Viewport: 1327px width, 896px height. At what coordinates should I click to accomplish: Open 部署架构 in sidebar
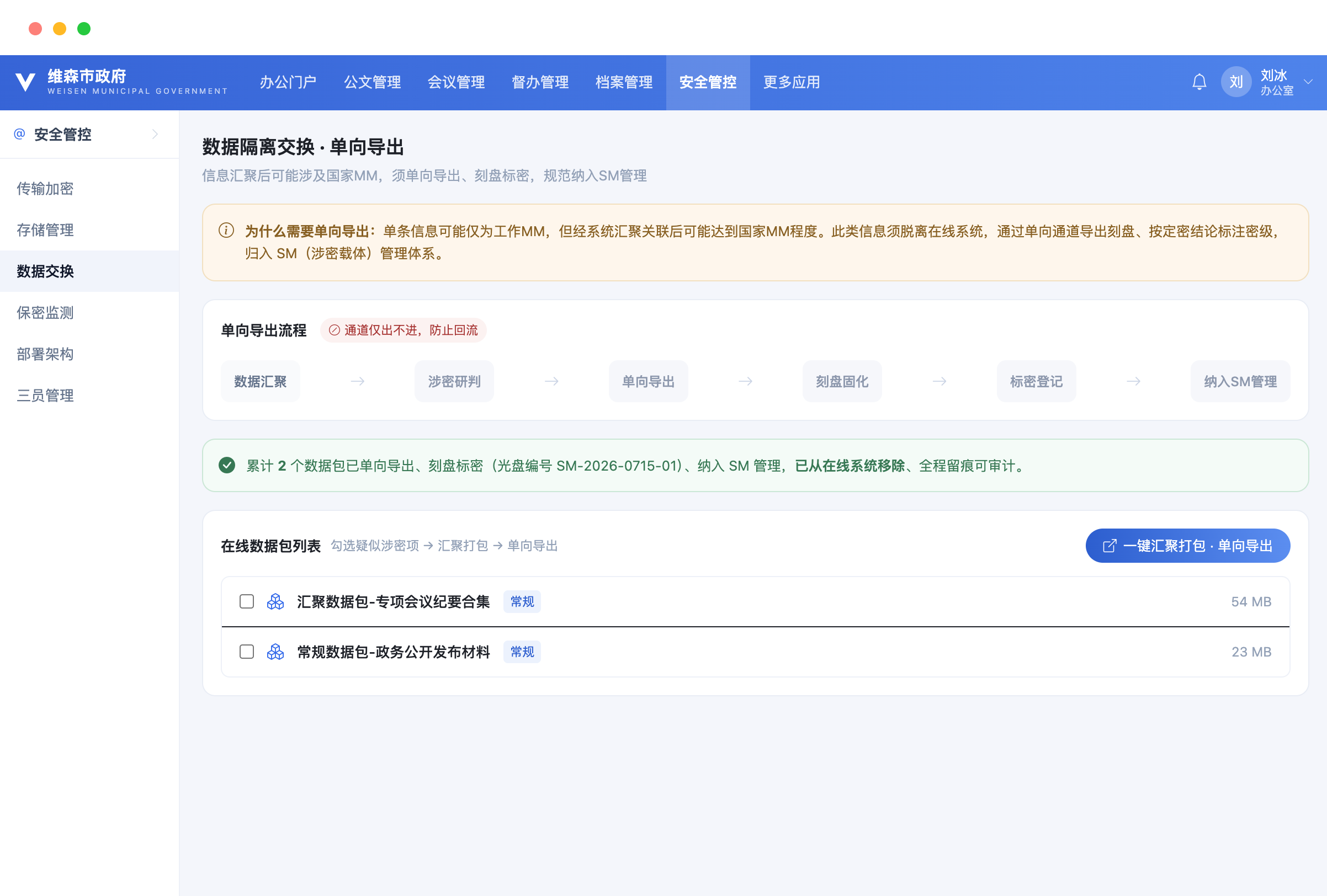[x=89, y=354]
